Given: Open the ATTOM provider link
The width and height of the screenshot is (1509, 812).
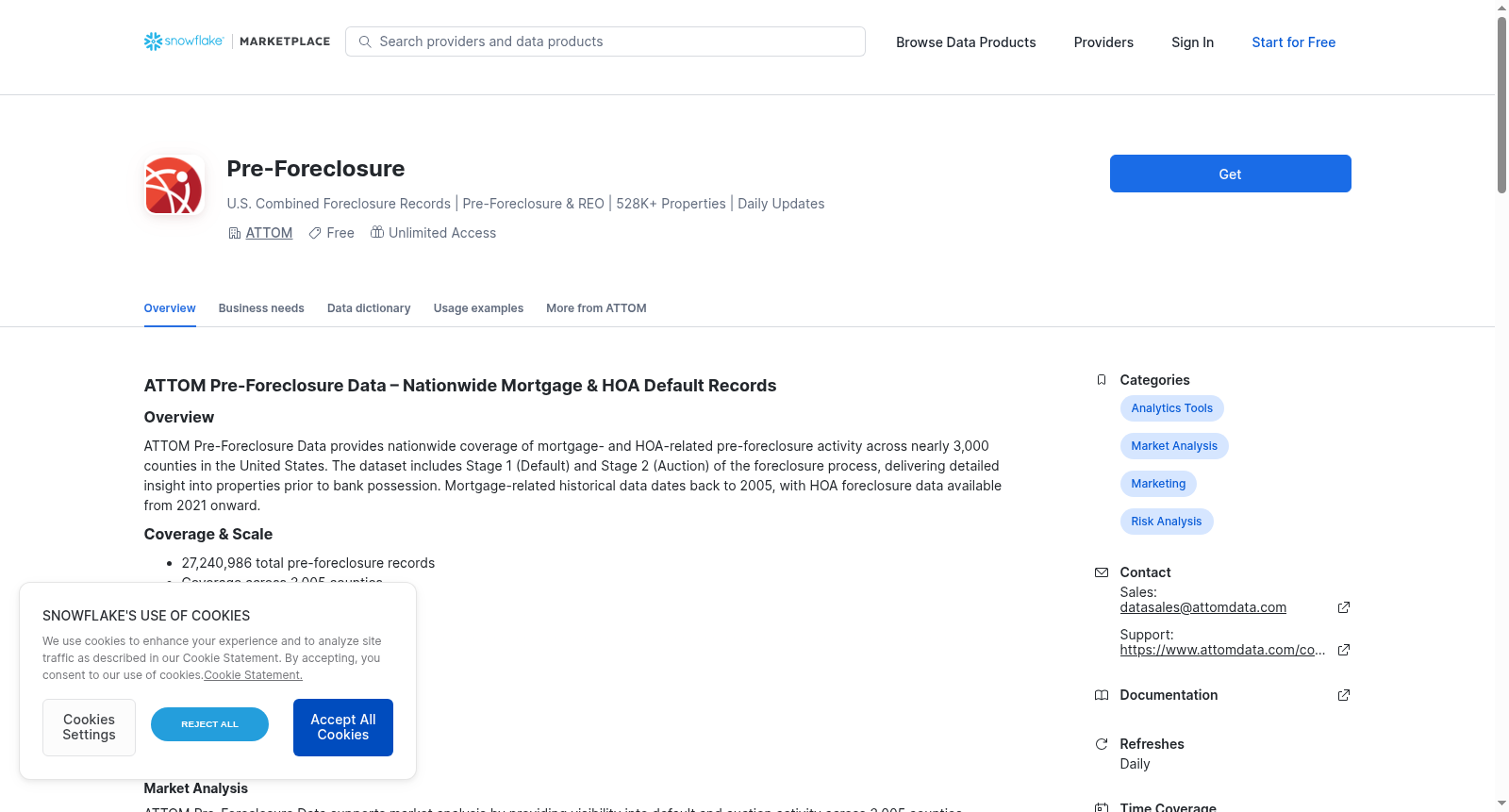Looking at the screenshot, I should coord(269,233).
